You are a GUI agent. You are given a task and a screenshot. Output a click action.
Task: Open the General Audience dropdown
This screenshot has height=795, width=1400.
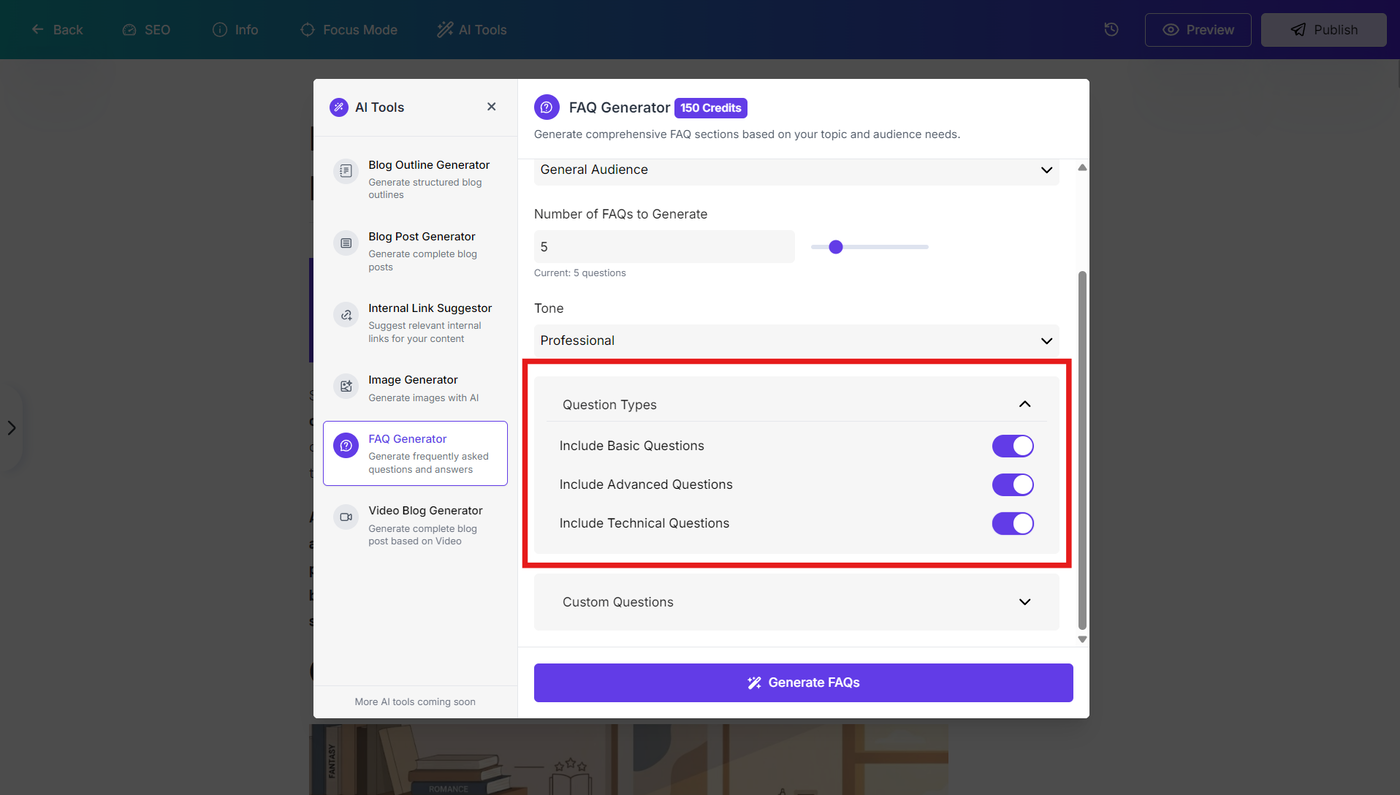tap(796, 170)
